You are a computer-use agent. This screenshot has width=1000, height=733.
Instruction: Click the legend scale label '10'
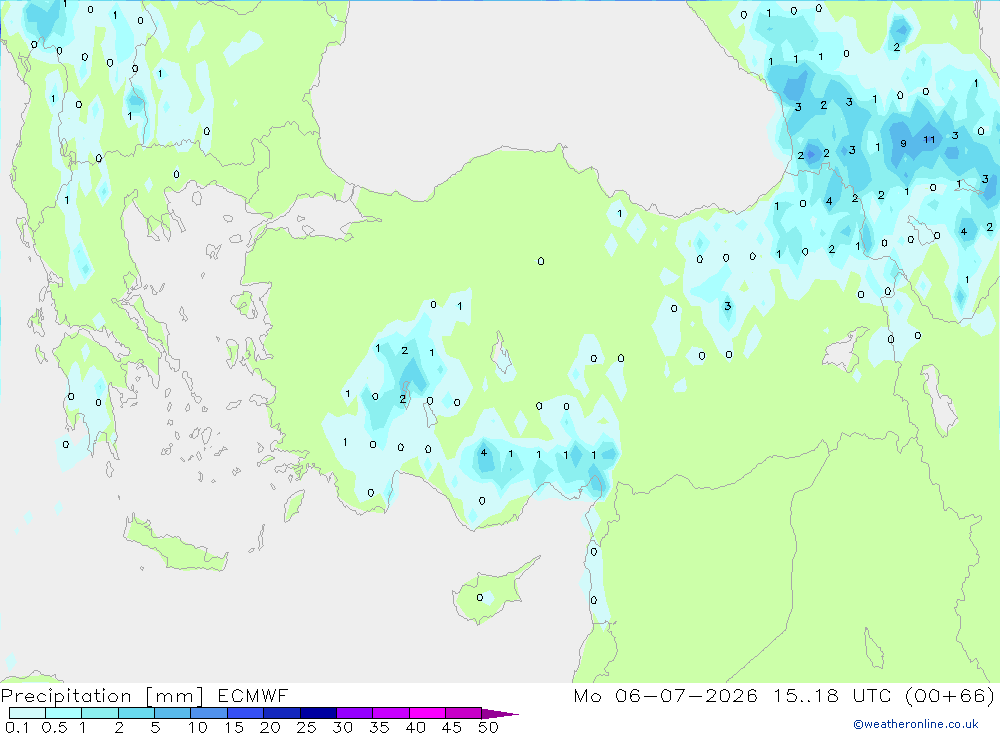(198, 727)
